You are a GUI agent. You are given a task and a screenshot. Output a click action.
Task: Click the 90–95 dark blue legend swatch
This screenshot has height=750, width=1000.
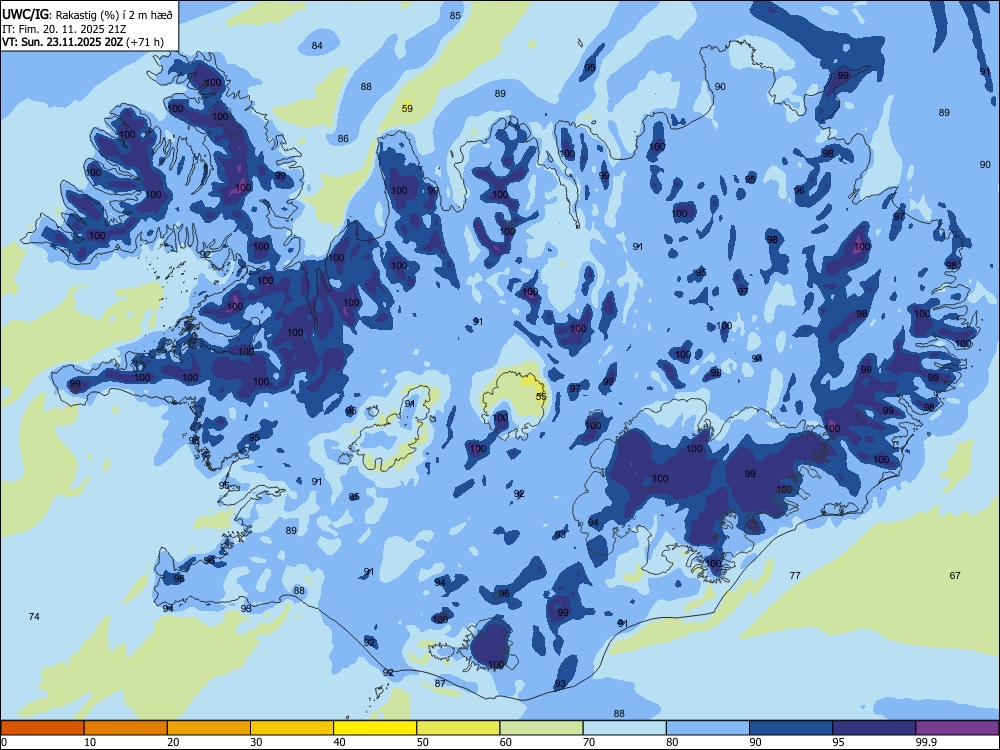[791, 728]
